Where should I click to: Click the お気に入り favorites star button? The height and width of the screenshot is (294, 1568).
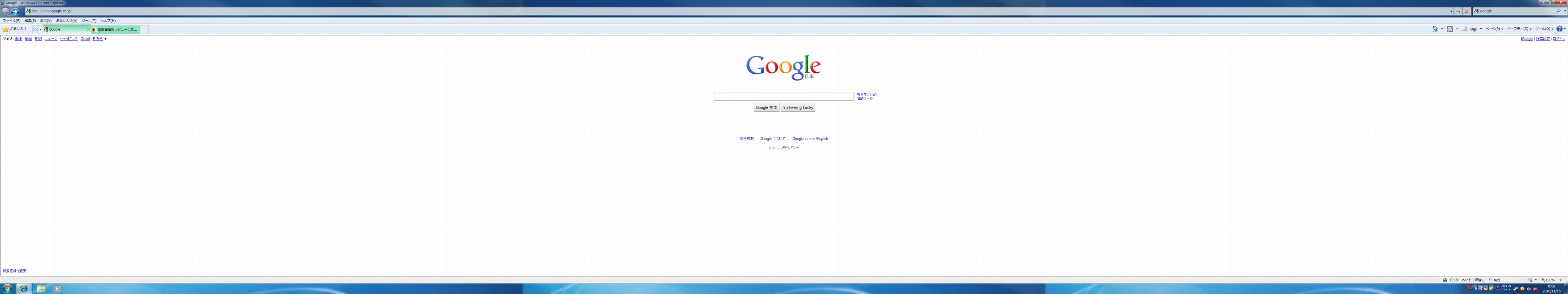point(15,29)
